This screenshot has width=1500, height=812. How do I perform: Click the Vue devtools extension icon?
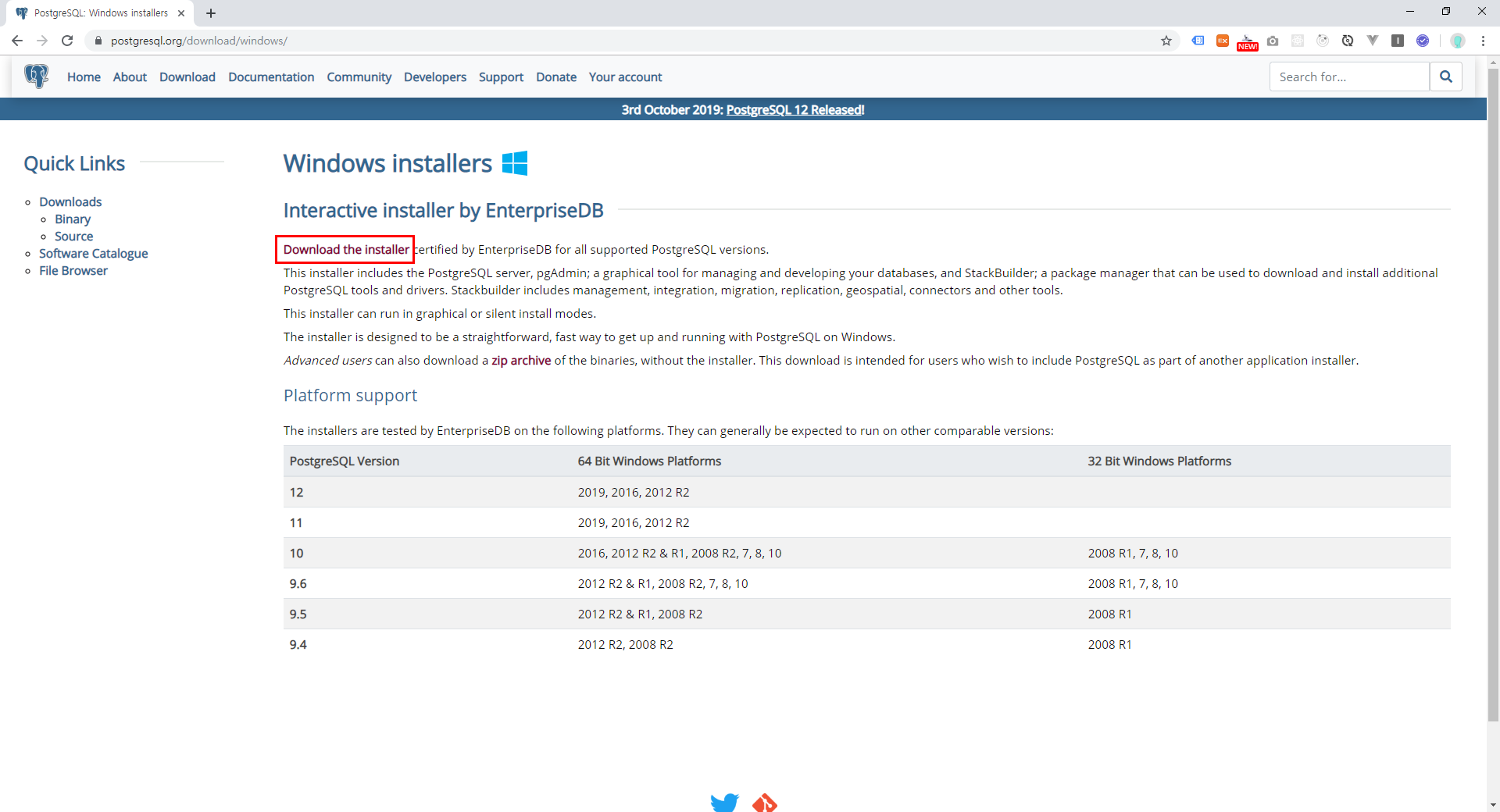point(1373,41)
